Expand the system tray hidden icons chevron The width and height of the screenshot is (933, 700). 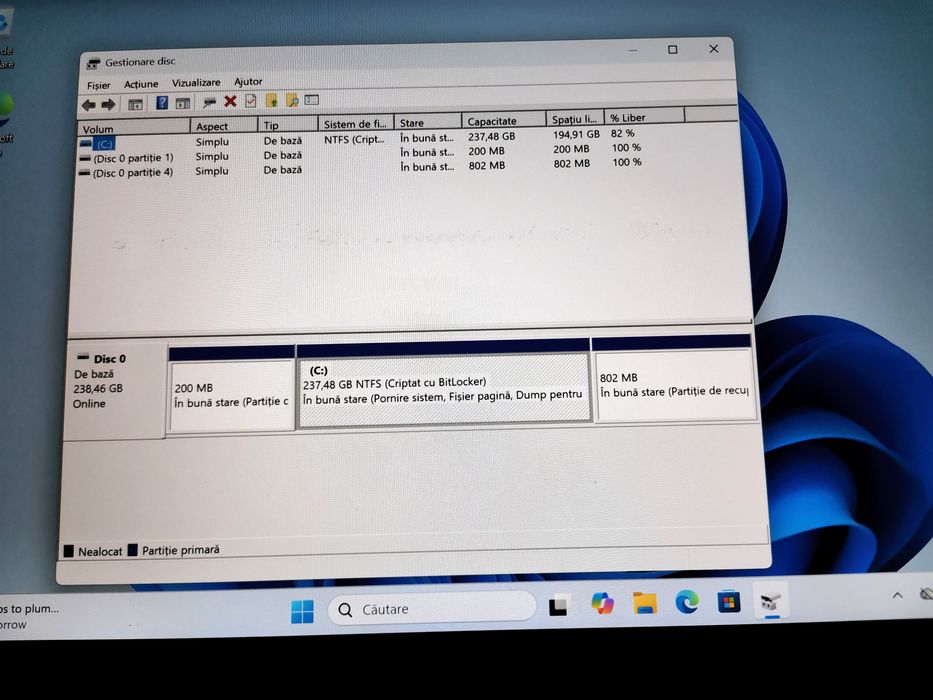tap(897, 595)
